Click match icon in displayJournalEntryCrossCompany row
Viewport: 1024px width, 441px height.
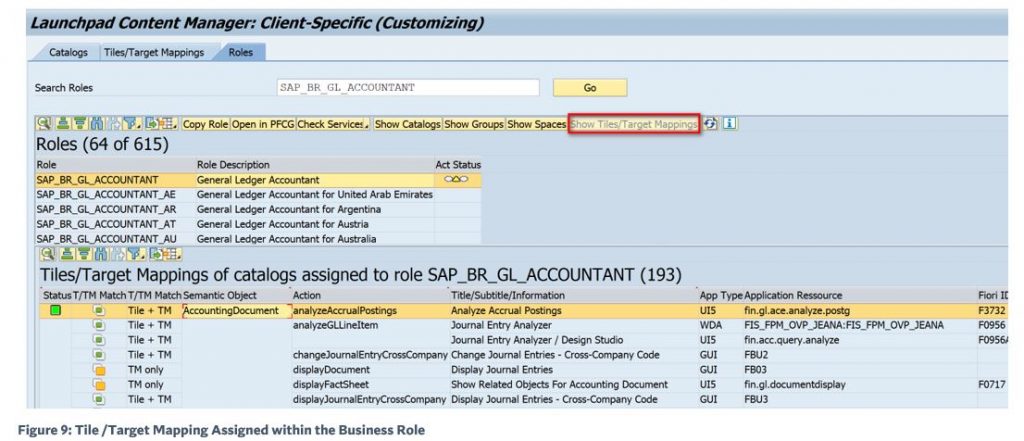pyautogui.click(x=99, y=399)
